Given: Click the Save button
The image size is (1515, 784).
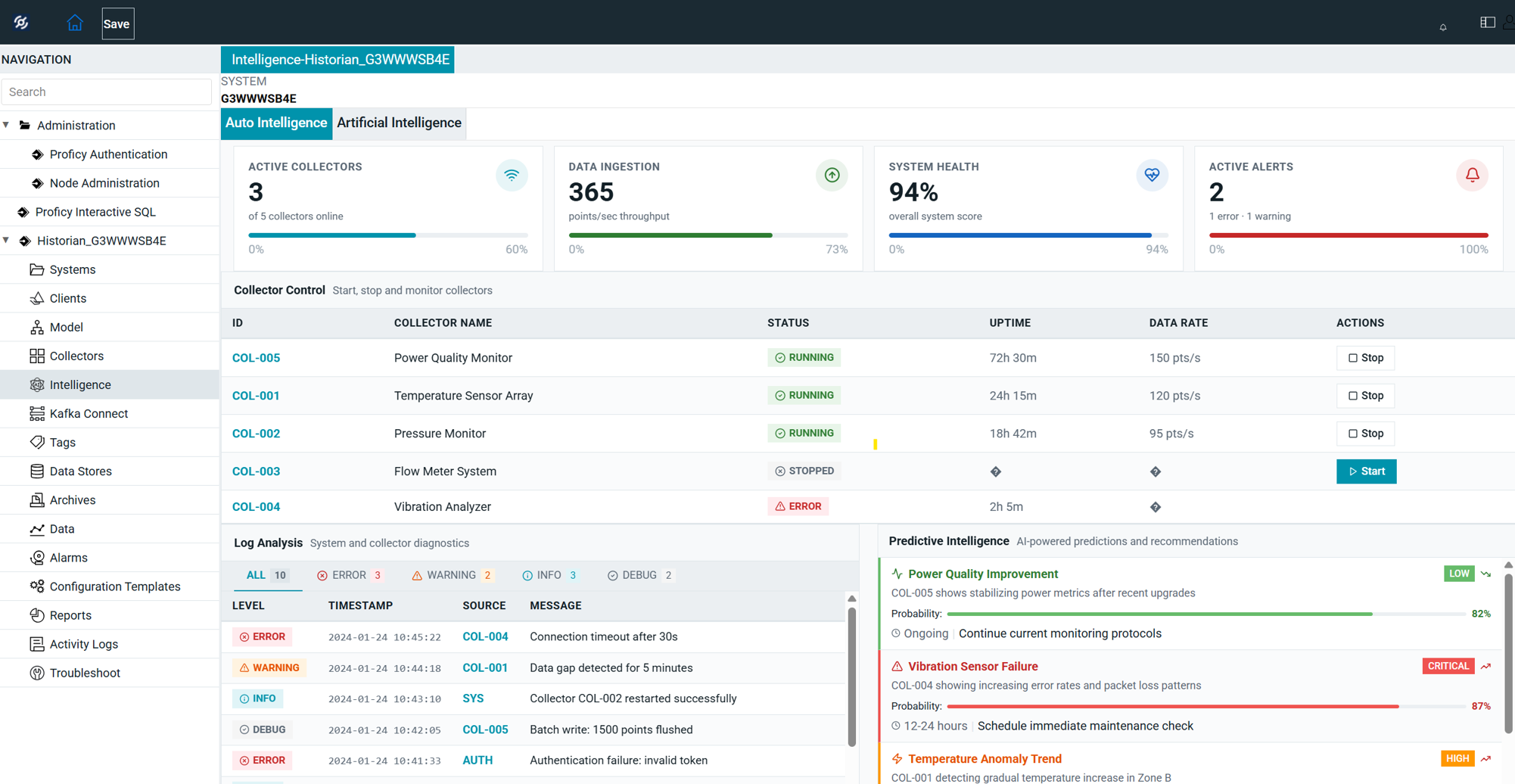Looking at the screenshot, I should [117, 23].
